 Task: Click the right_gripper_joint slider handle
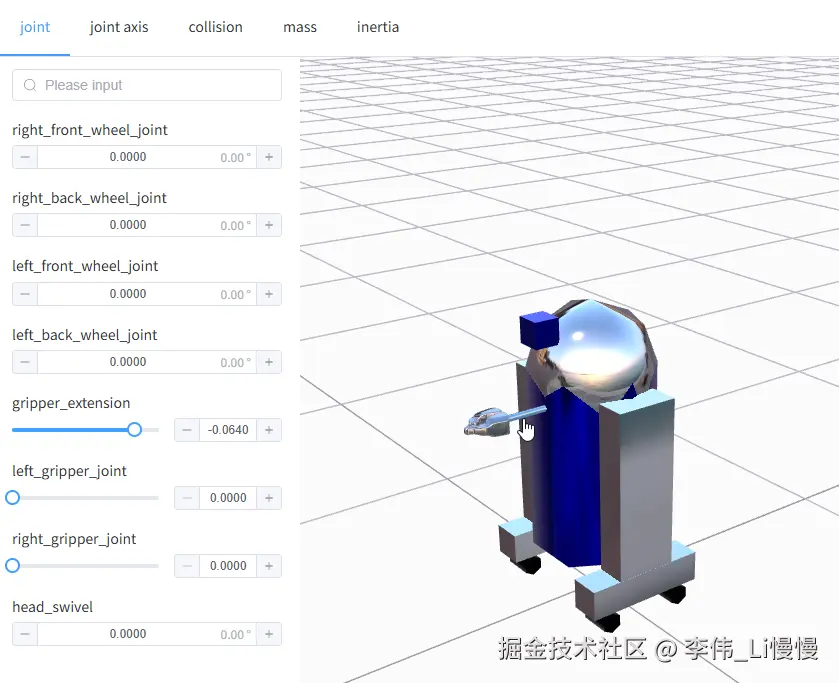click(12, 565)
